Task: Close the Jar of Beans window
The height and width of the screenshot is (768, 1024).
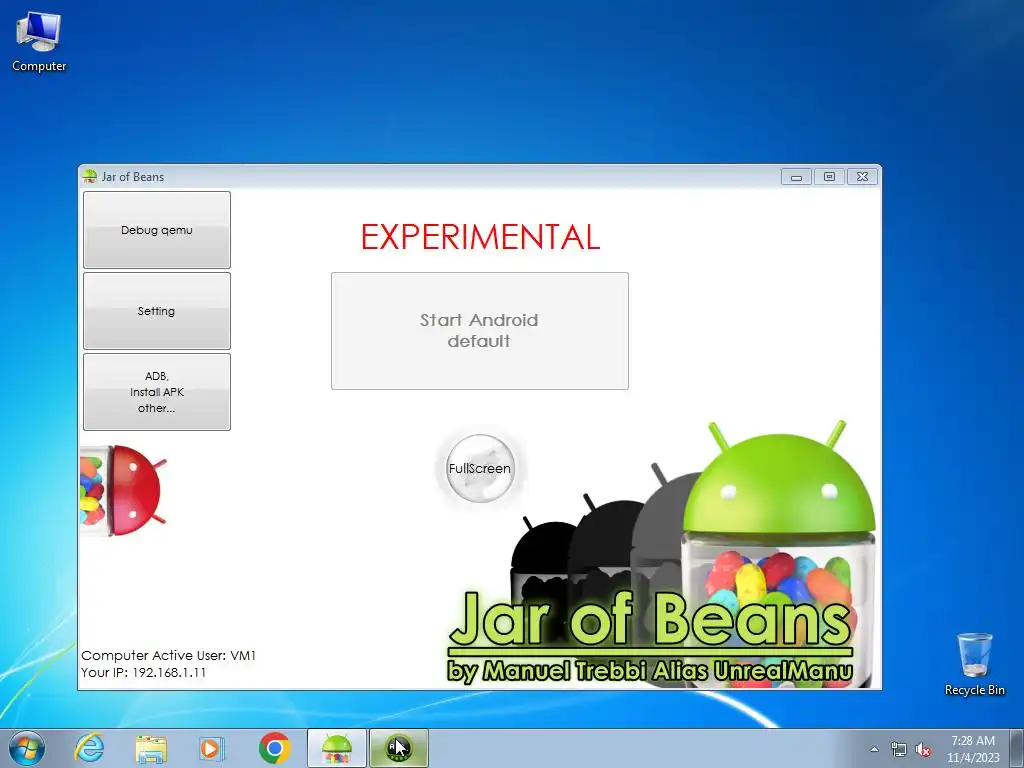Action: [x=862, y=176]
